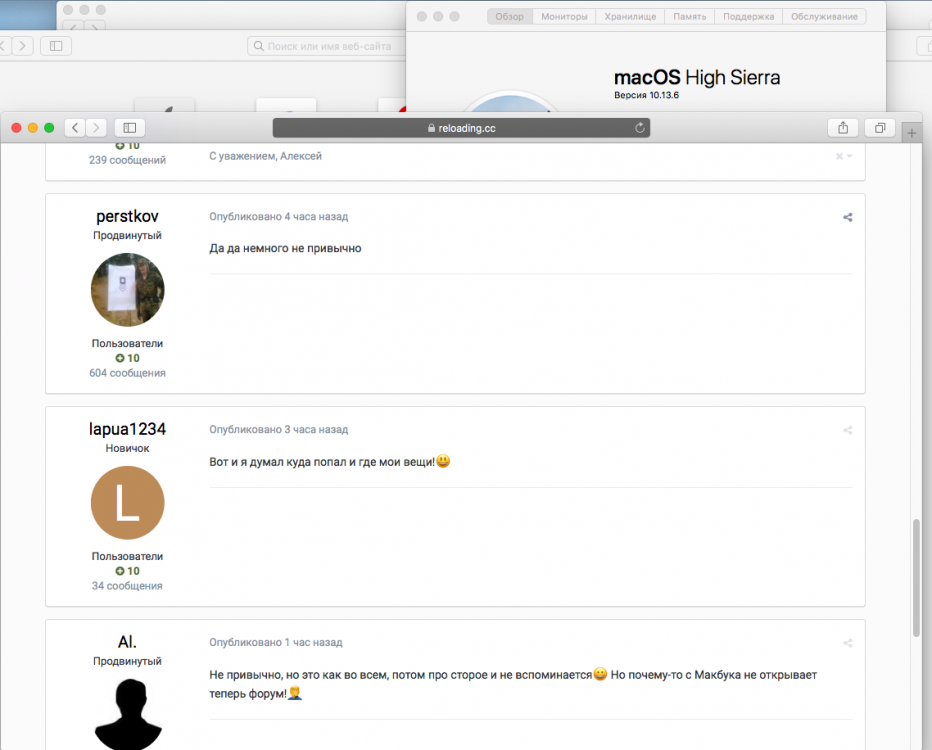Open a new tab with the plus icon

click(x=911, y=131)
